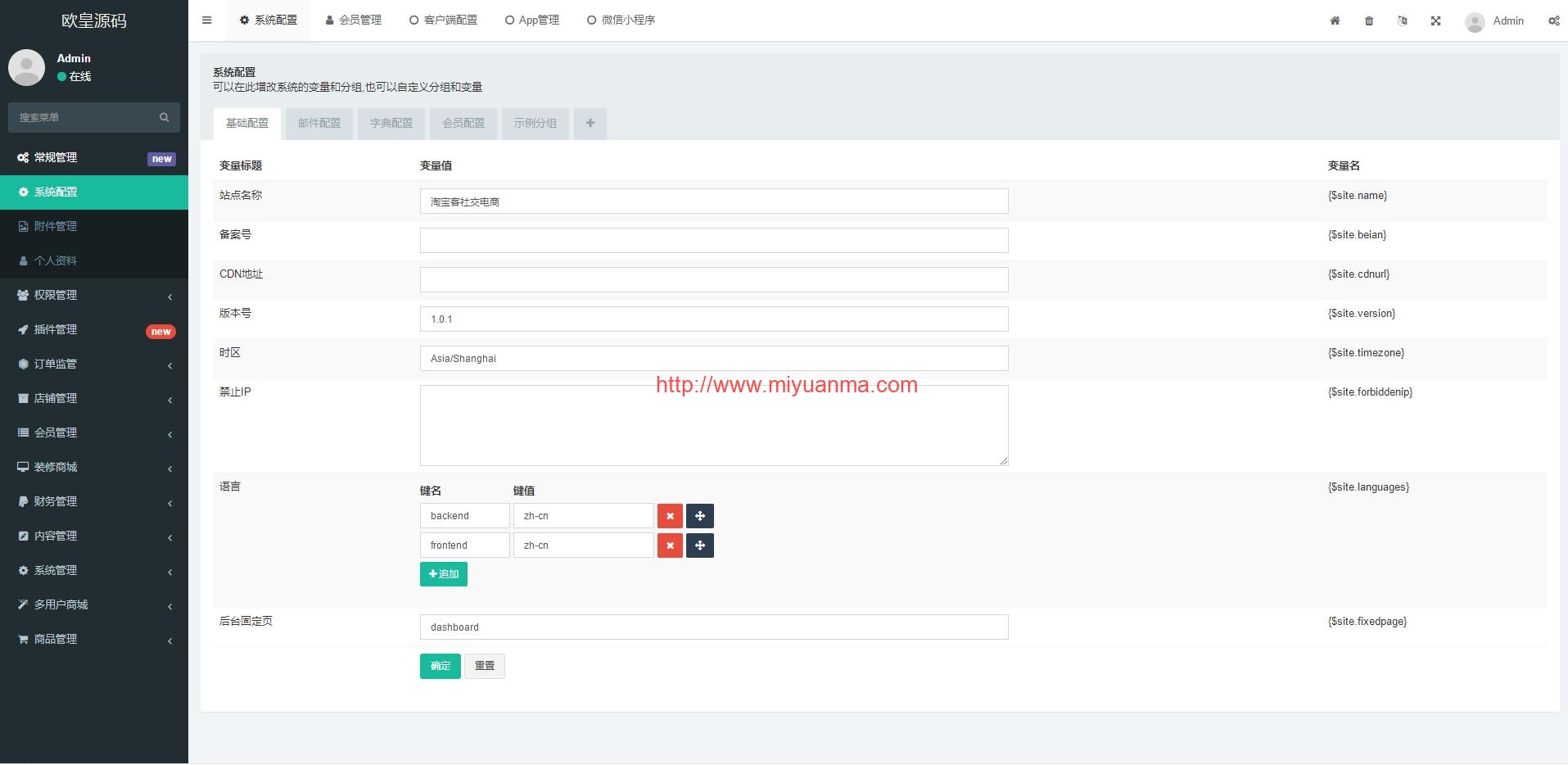
Task: Open 附件管理 in the sidebar
Action: tap(94, 227)
